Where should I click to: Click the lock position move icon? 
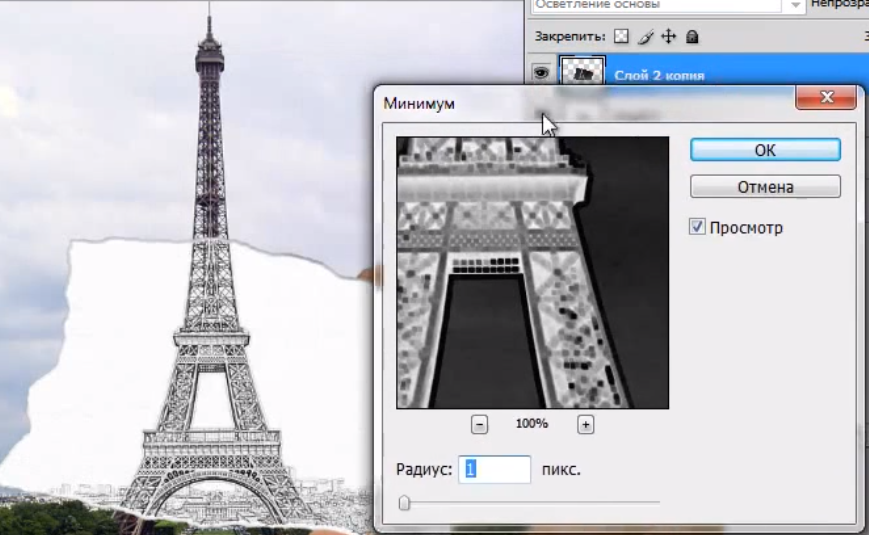click(x=669, y=37)
